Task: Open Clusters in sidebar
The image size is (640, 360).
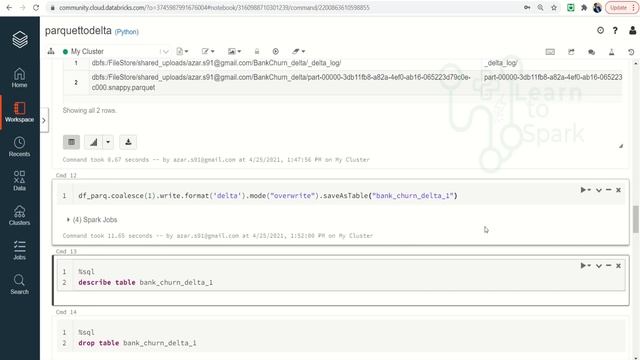Action: (19, 216)
